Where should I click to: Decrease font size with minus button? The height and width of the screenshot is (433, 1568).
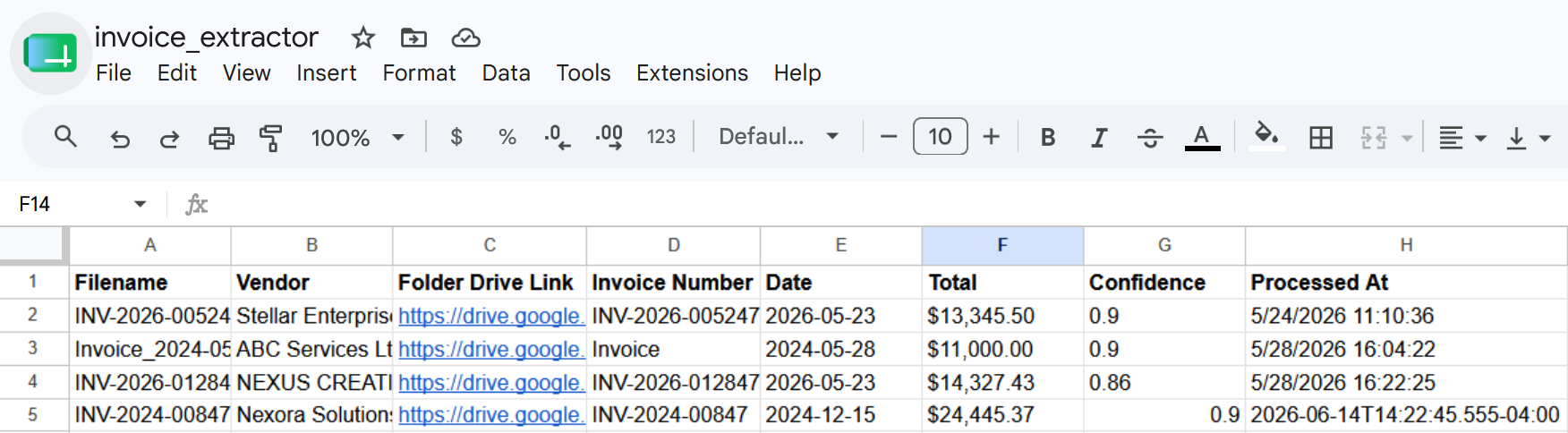889,137
